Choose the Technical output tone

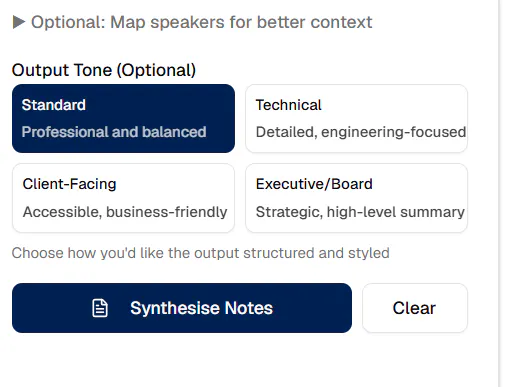pos(356,118)
